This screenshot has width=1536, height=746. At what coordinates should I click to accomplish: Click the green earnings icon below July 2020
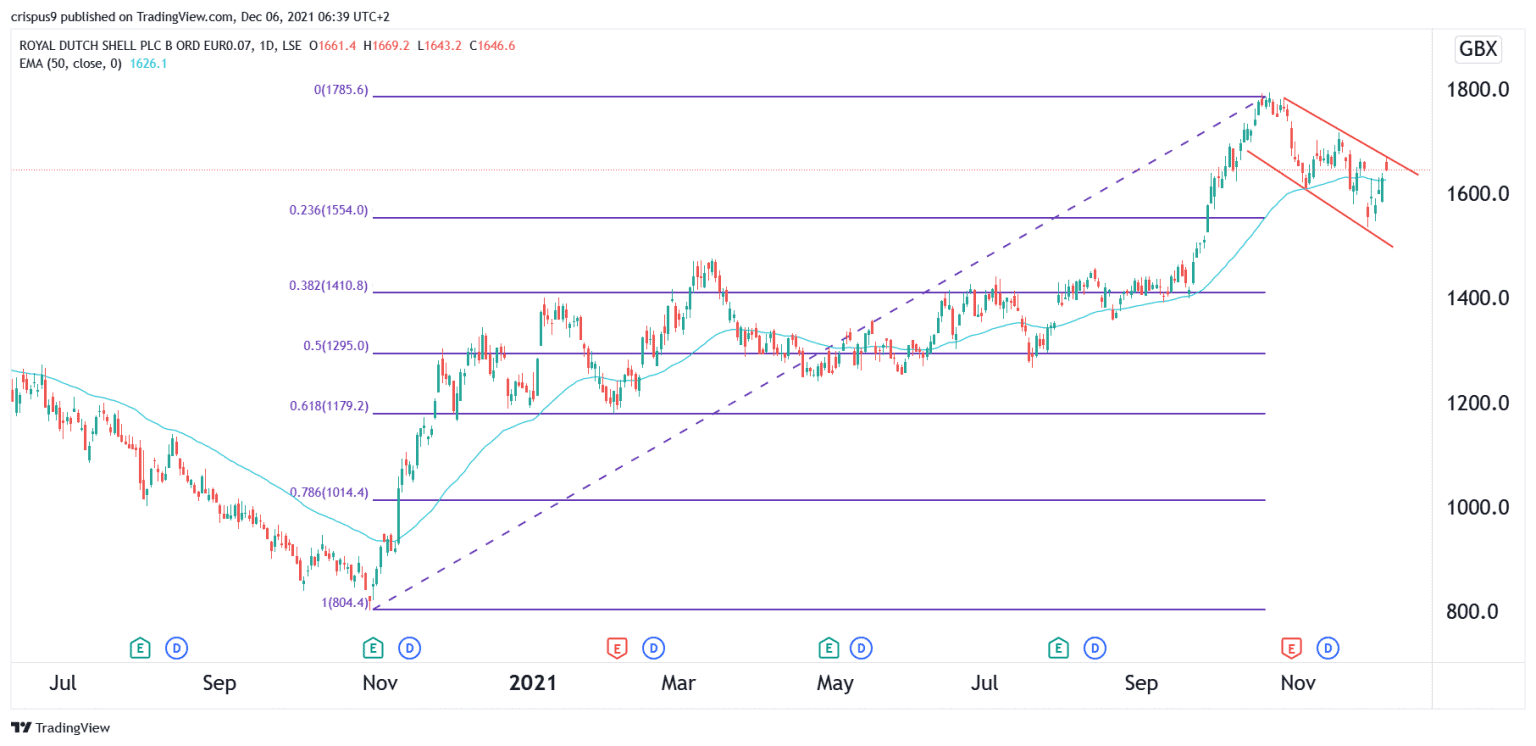pyautogui.click(x=140, y=648)
